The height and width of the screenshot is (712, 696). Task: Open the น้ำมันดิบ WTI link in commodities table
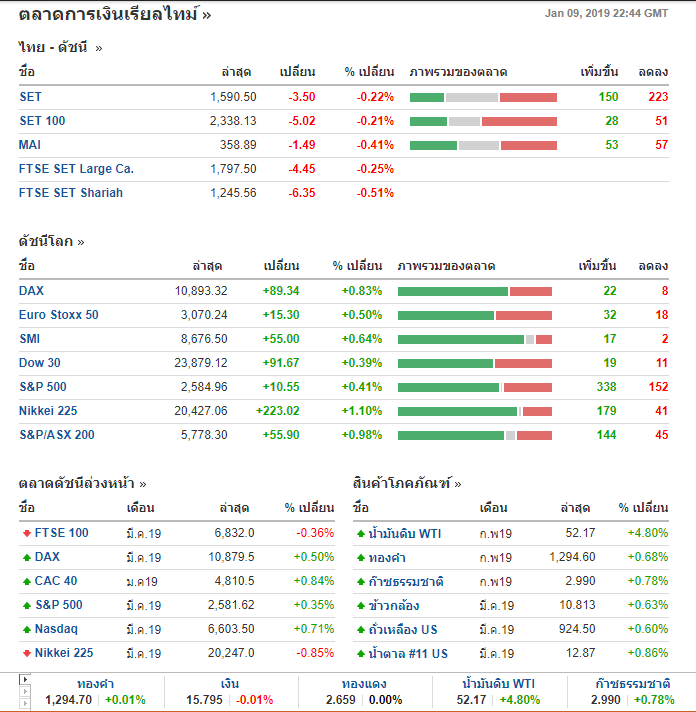[x=405, y=534]
